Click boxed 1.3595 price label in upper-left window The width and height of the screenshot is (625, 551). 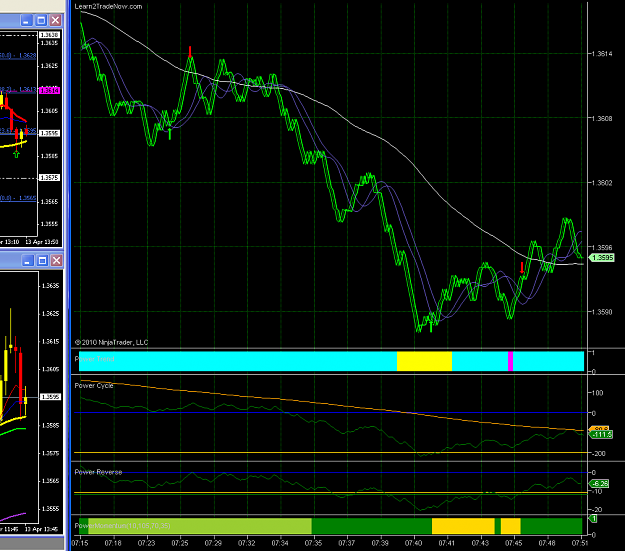[x=50, y=133]
